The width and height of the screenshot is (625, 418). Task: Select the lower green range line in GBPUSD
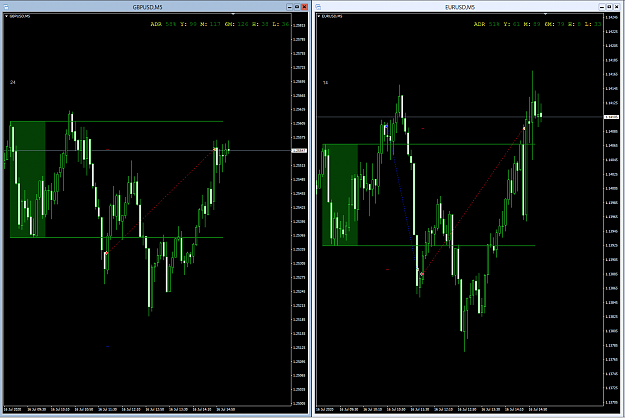[x=116, y=237]
